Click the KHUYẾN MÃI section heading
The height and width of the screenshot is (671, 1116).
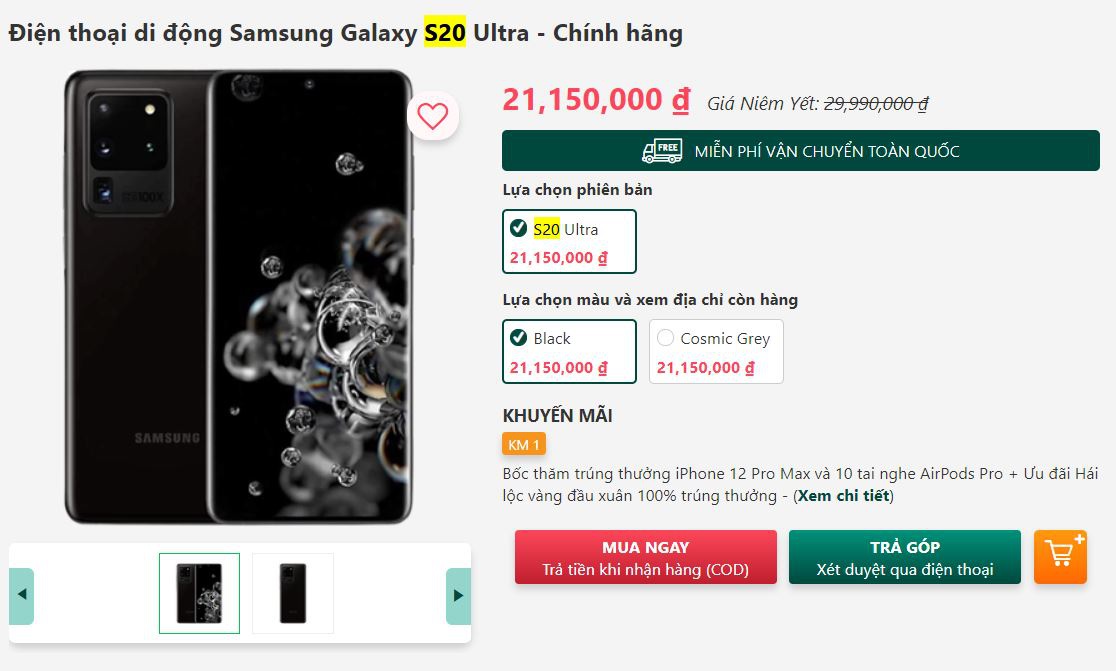pyautogui.click(x=559, y=416)
